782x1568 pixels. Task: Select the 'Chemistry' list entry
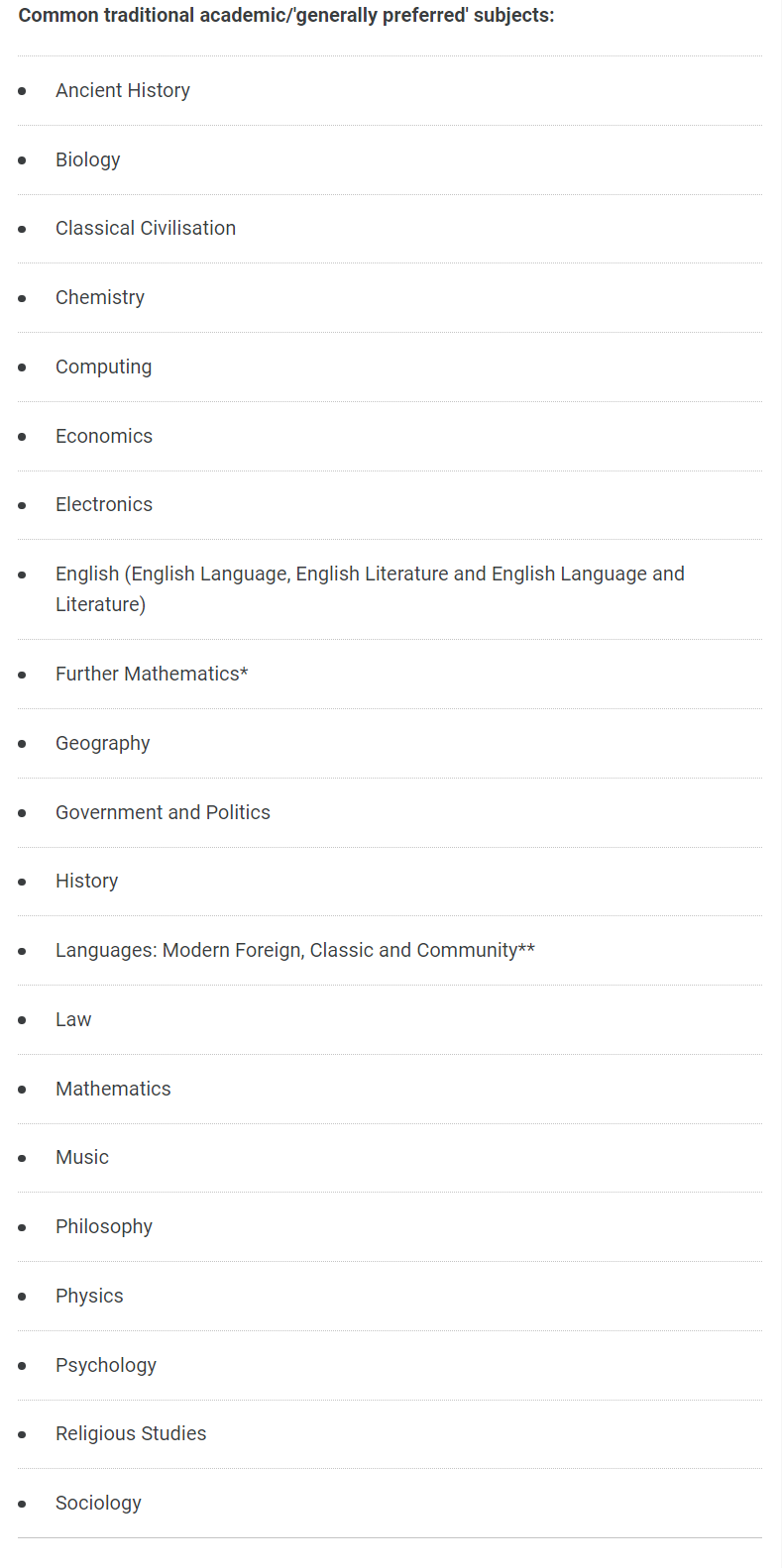tap(100, 297)
